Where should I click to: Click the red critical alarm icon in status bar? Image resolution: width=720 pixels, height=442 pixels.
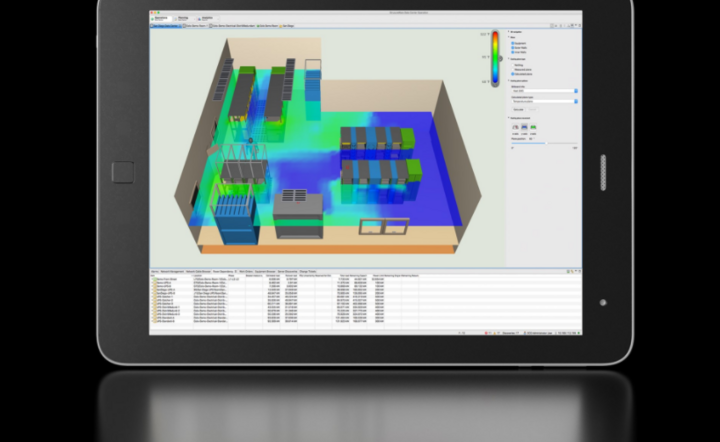pos(486,333)
